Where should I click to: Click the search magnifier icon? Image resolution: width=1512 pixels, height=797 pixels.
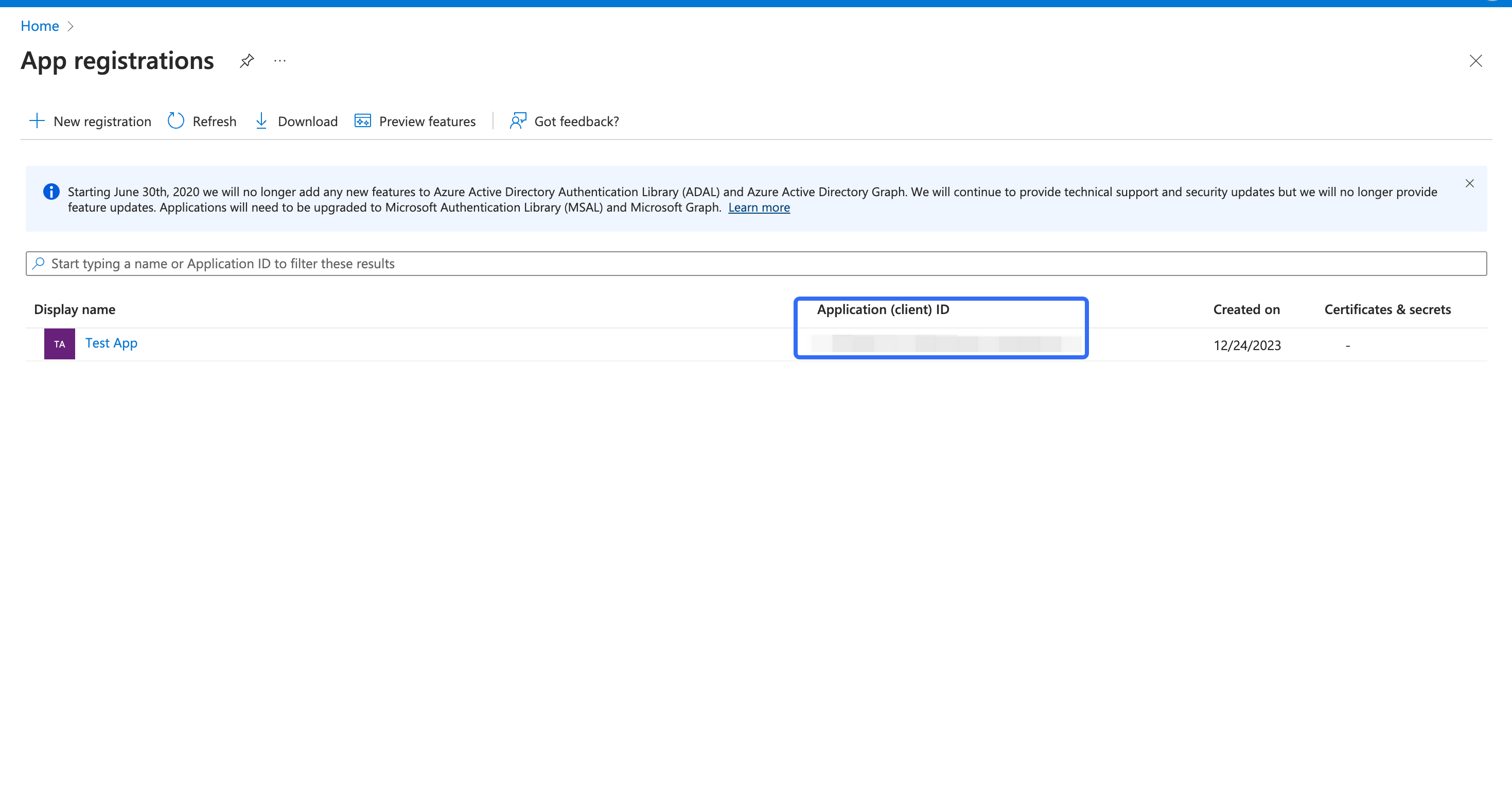tap(39, 263)
